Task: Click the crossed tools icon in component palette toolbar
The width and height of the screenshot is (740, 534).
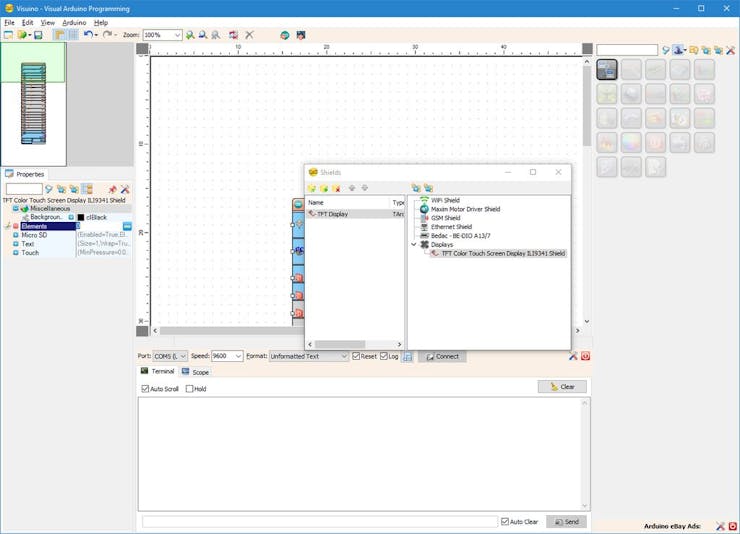Action: tap(731, 50)
